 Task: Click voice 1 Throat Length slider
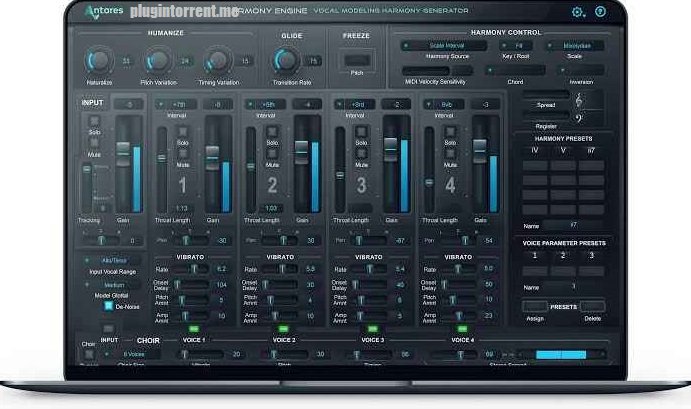coord(162,169)
